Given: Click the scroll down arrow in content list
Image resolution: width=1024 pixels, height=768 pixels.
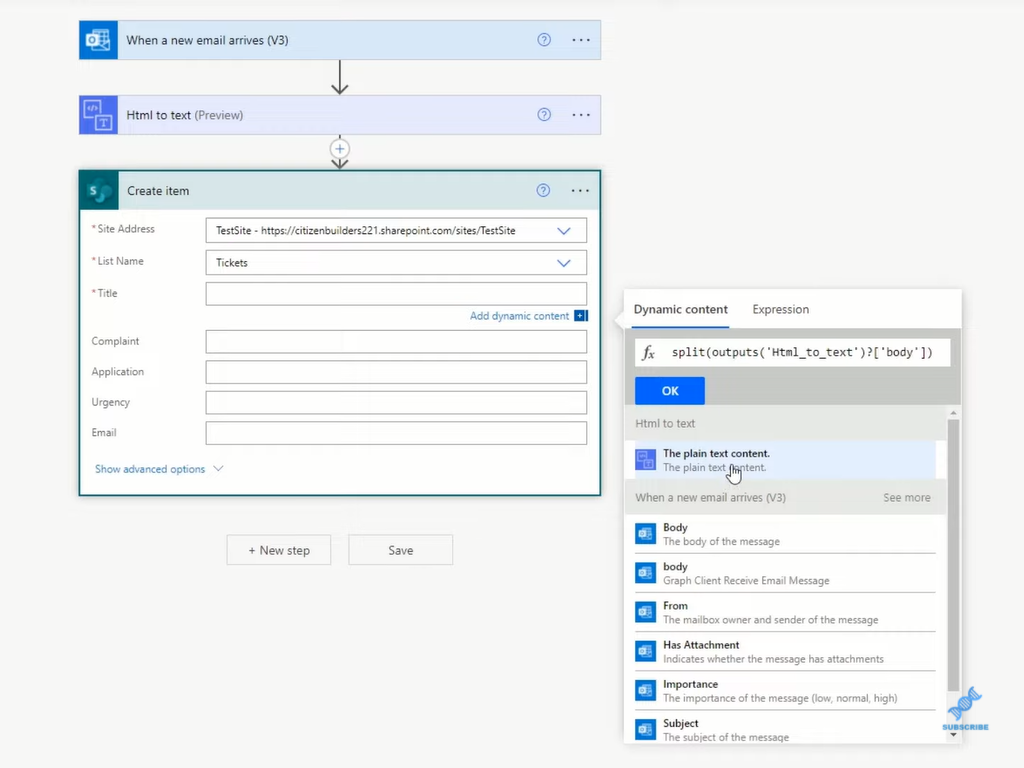Looking at the screenshot, I should [953, 735].
